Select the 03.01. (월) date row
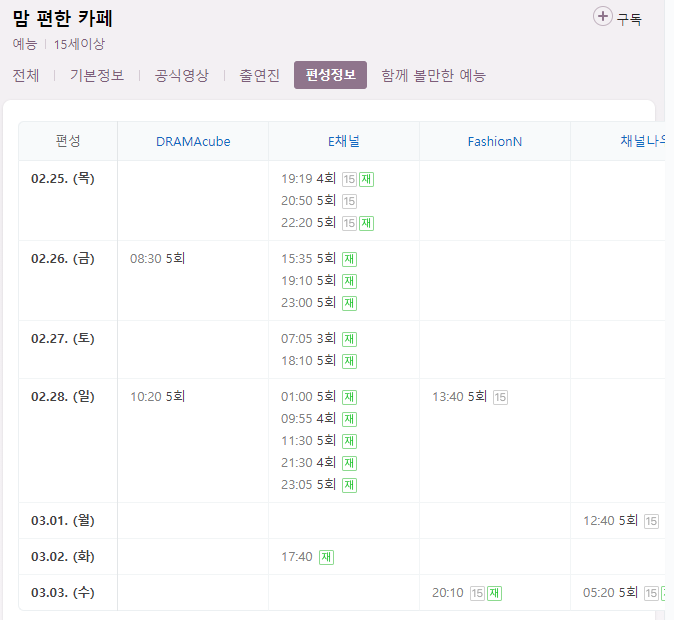Image resolution: width=674 pixels, height=620 pixels. click(x=63, y=520)
